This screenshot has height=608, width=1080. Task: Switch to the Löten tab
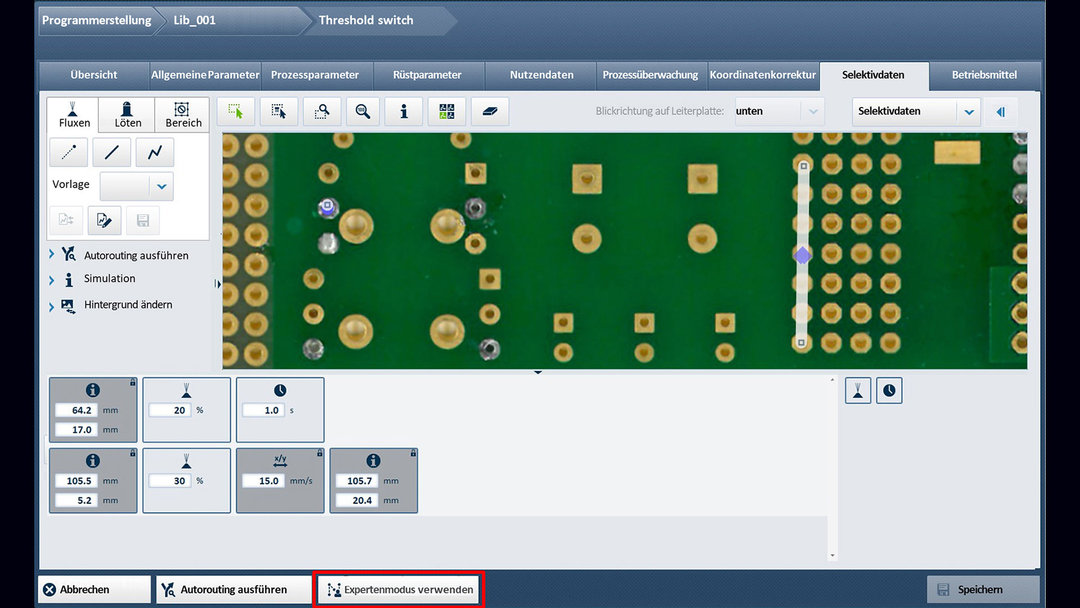(x=126, y=114)
